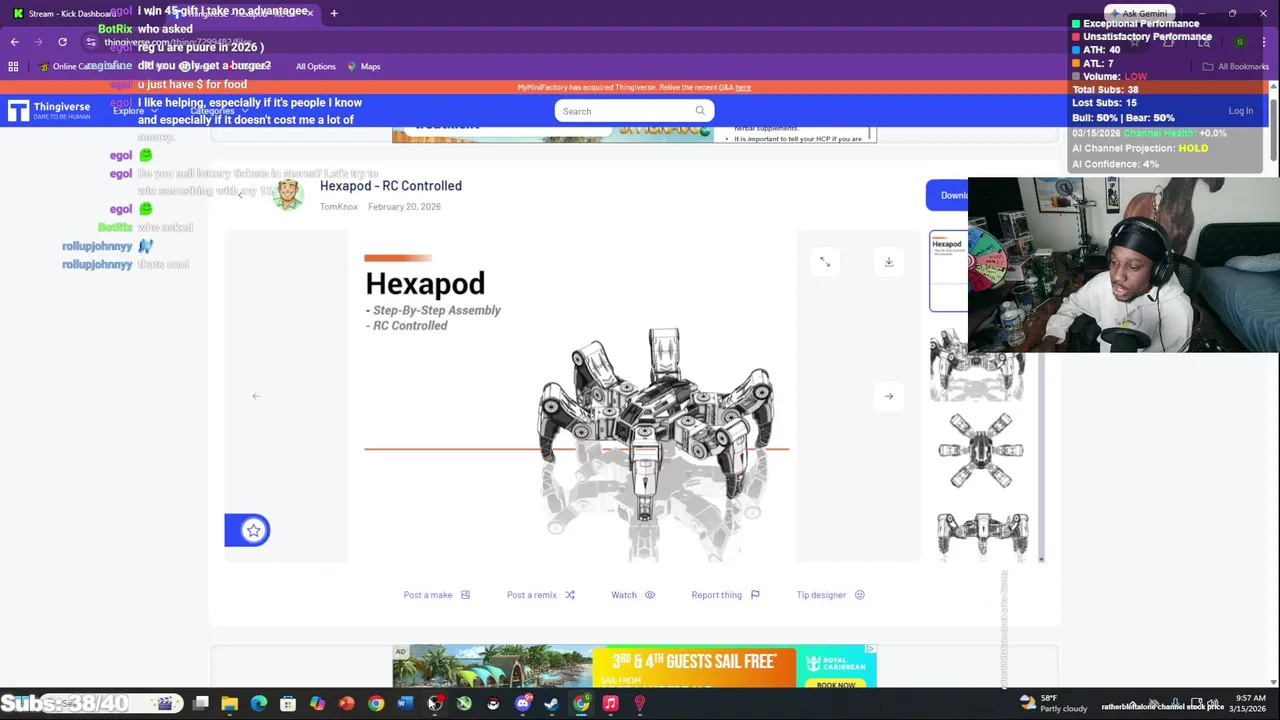
Task: Click Report thing
Action: coord(726,595)
